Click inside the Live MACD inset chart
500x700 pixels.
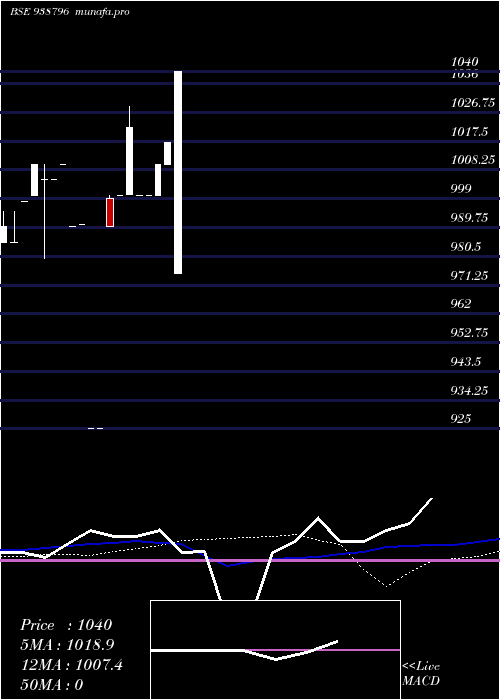tap(275, 650)
